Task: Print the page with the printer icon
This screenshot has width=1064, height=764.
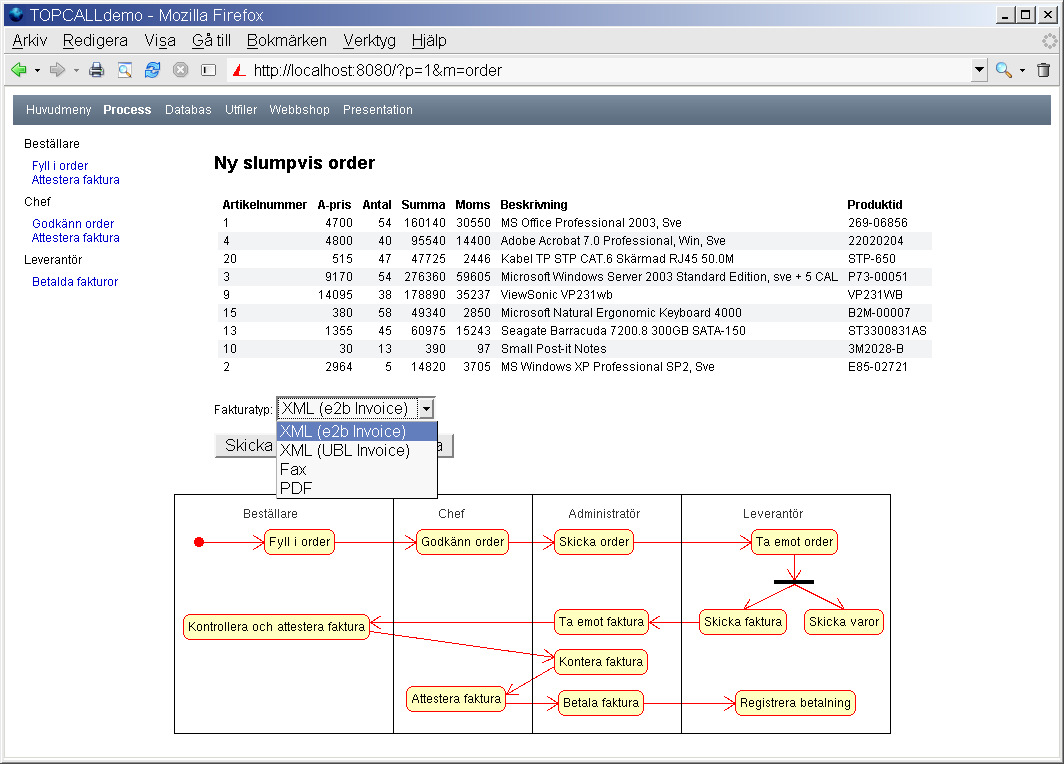Action: [x=96, y=70]
